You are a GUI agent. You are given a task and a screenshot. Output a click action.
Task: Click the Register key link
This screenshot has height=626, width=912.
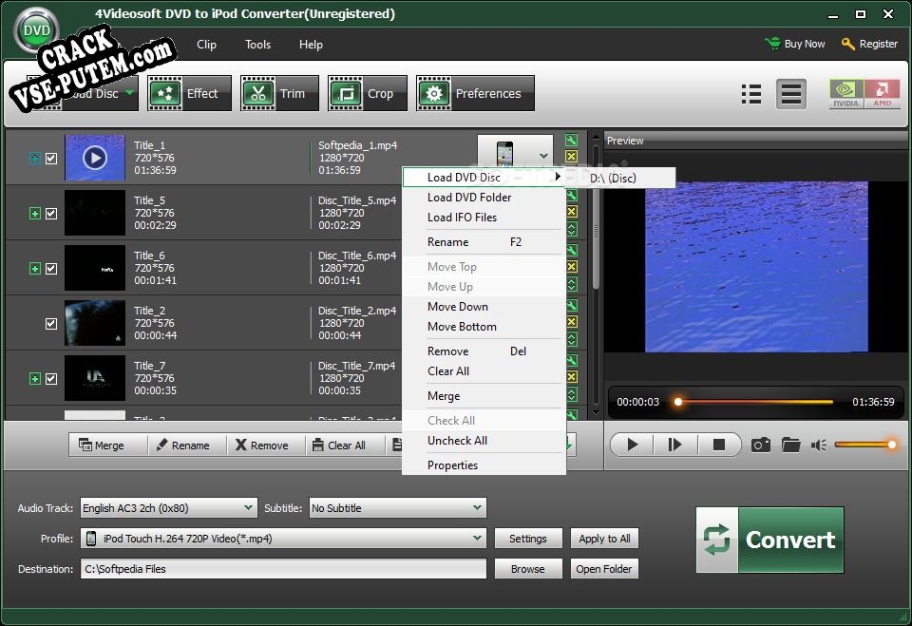coord(870,44)
